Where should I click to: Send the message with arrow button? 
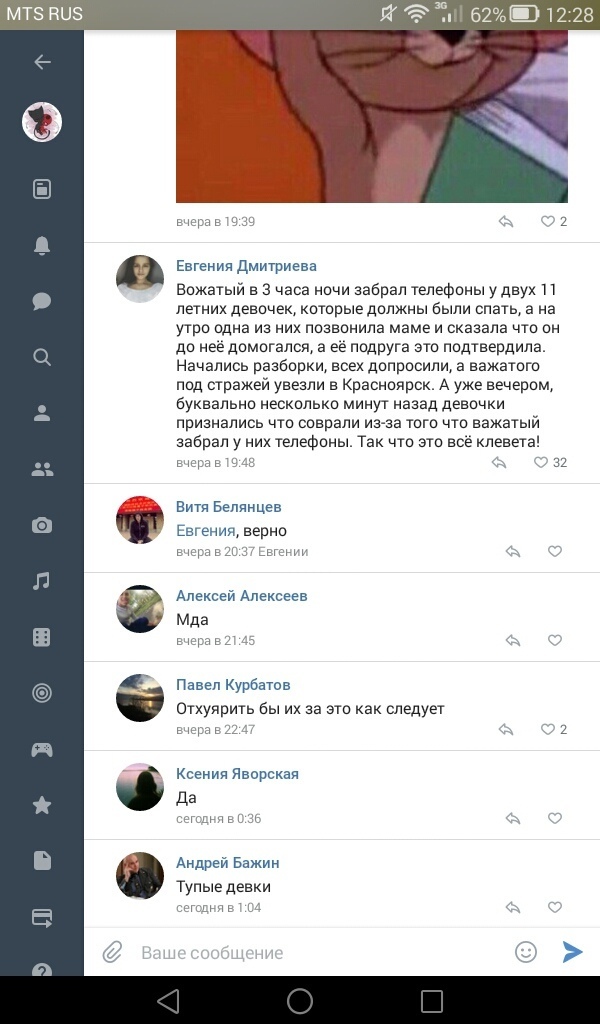(573, 952)
